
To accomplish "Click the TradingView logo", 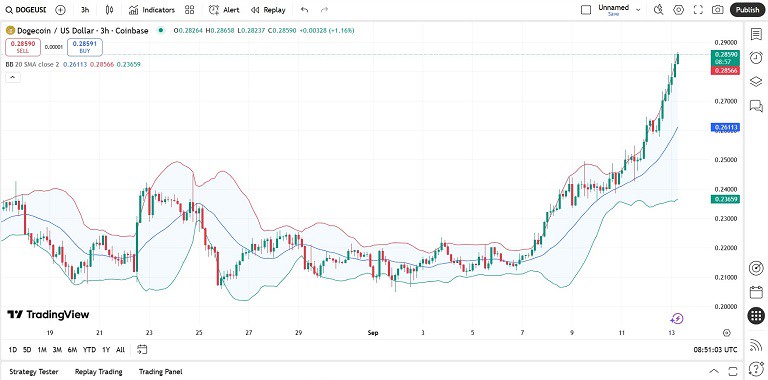I will [48, 314].
